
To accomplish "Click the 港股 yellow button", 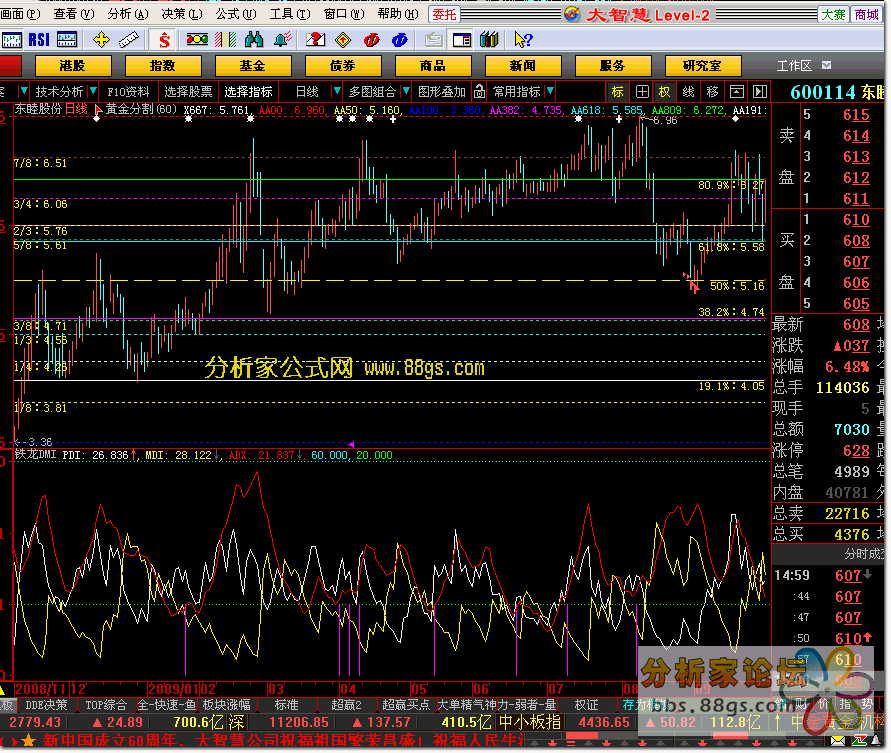I will [72, 66].
